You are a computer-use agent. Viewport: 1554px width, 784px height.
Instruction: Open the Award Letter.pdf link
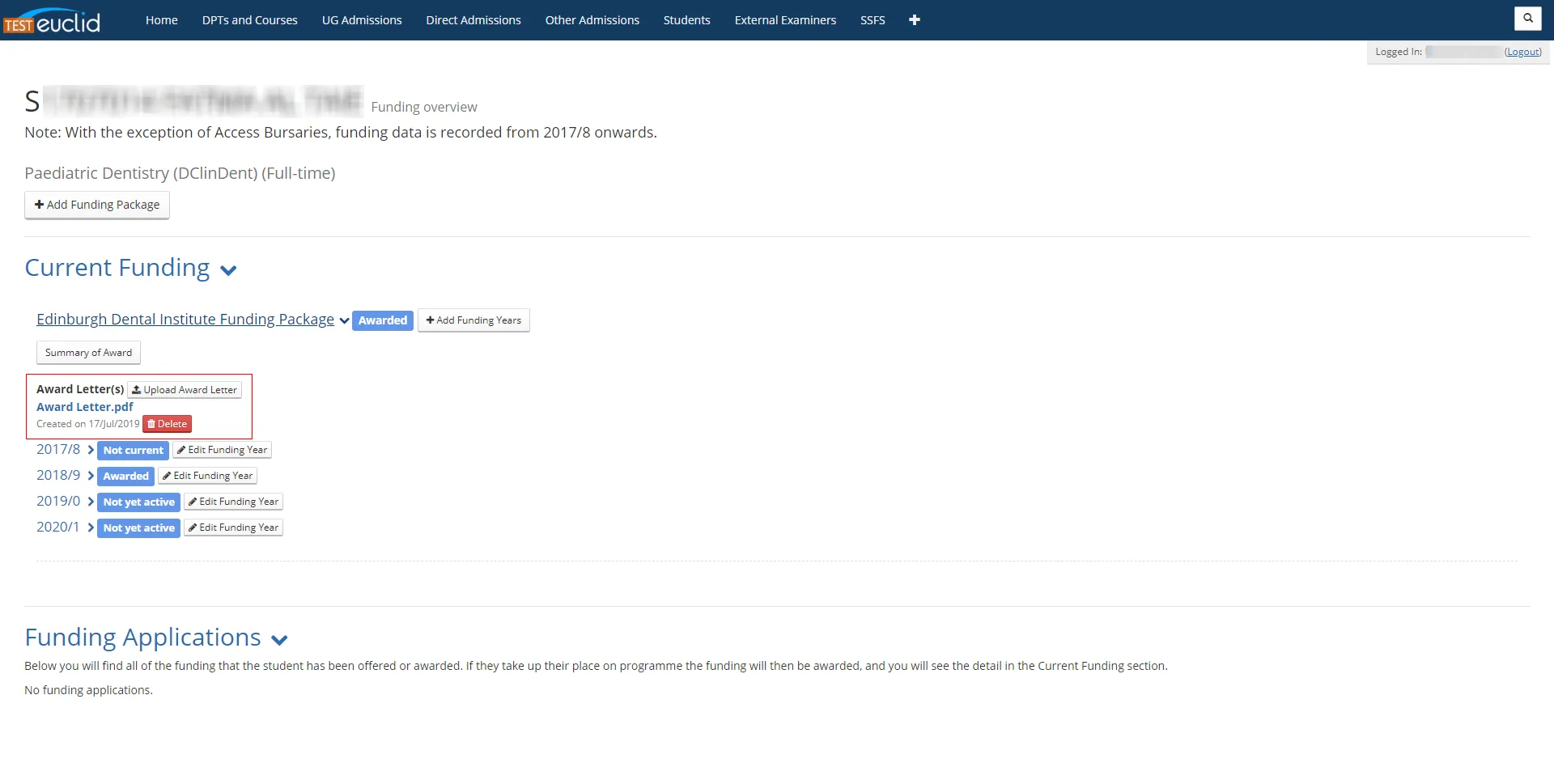[85, 407]
